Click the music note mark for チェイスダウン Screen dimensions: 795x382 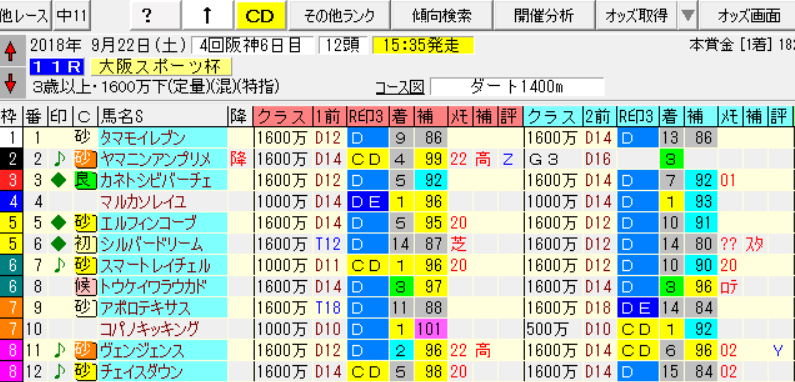pyautogui.click(x=59, y=372)
